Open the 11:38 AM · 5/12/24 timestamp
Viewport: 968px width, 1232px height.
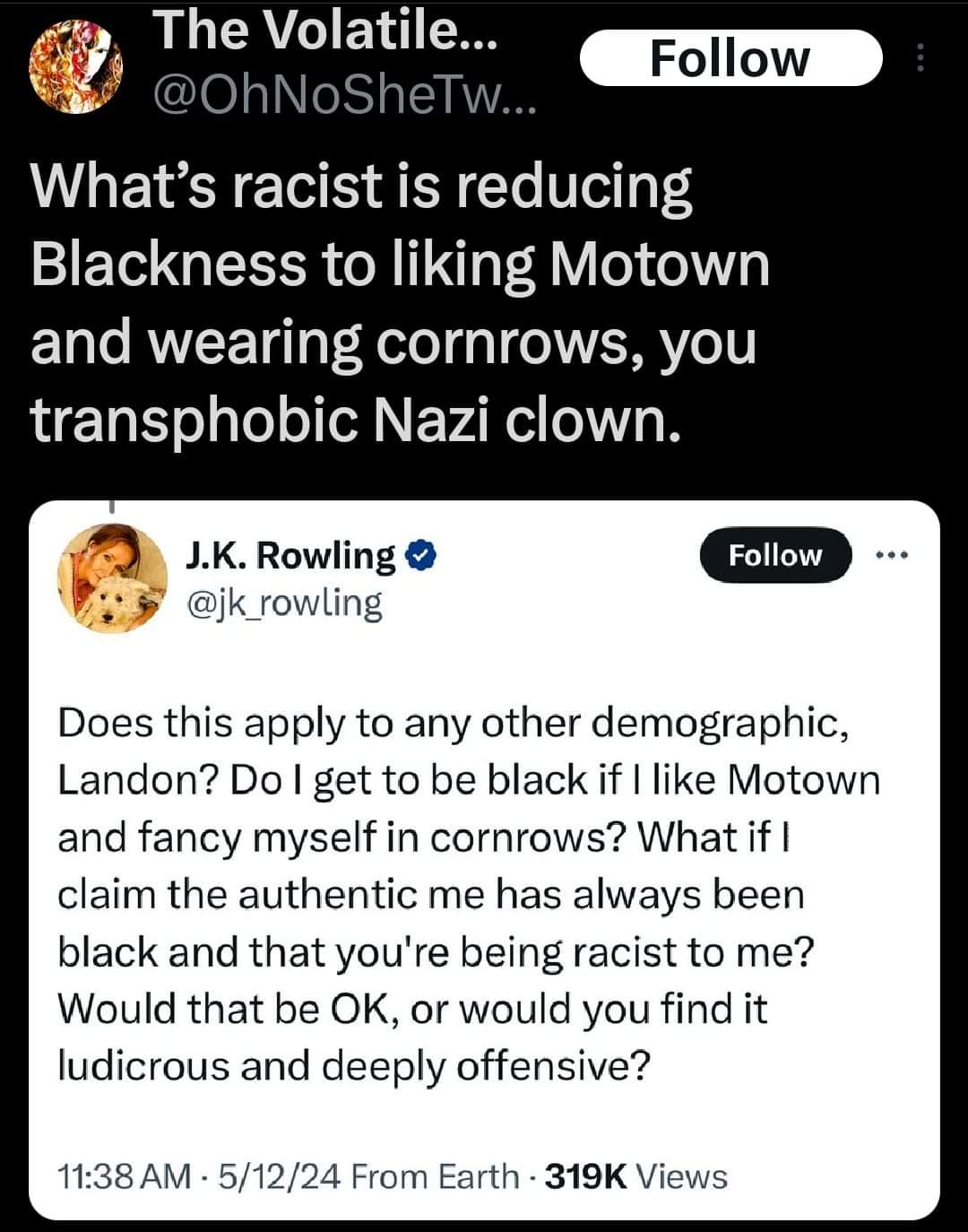(x=198, y=1176)
